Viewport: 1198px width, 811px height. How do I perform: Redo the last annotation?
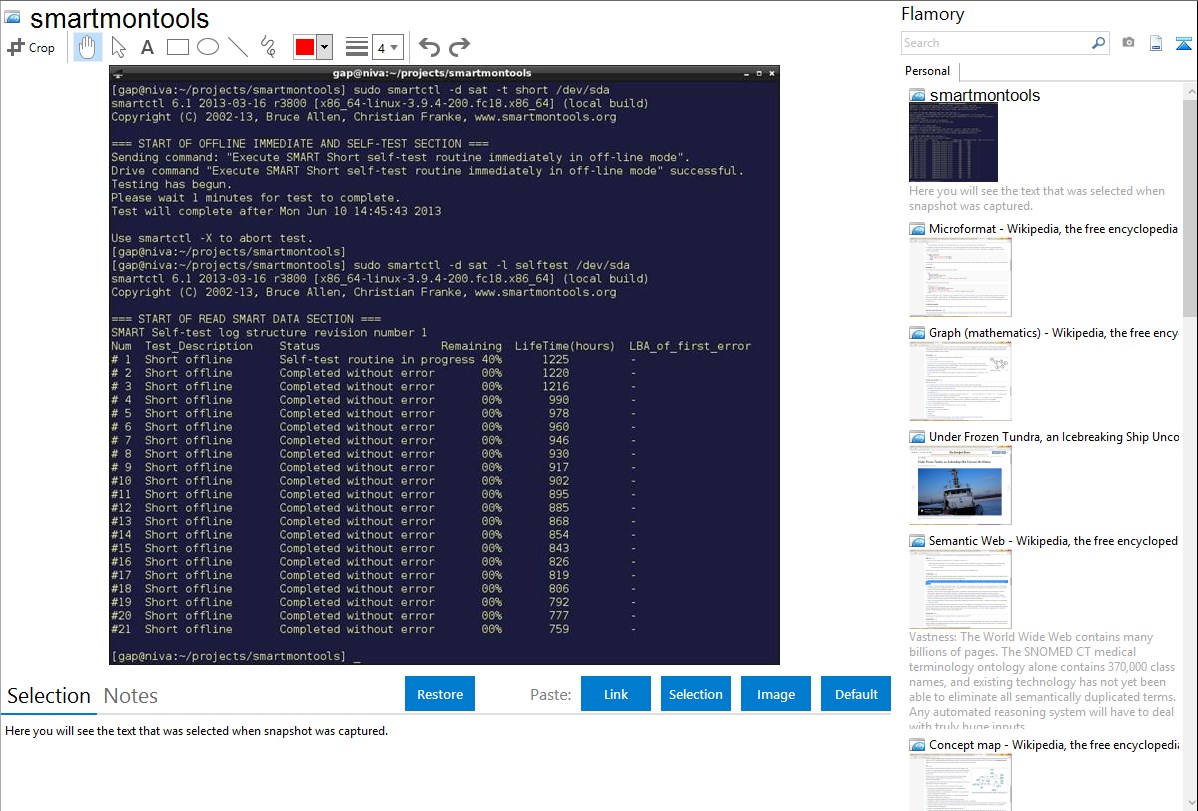point(459,47)
